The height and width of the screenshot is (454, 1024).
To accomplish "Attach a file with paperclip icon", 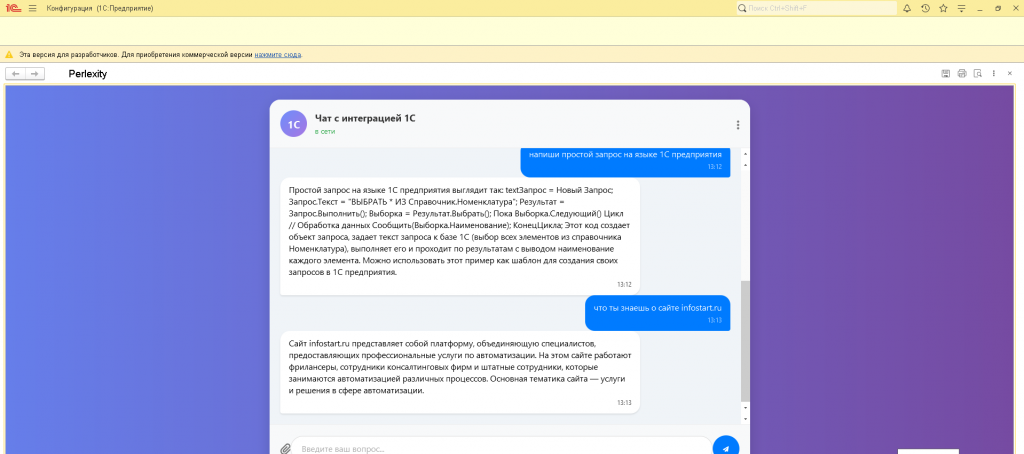I will [x=285, y=449].
